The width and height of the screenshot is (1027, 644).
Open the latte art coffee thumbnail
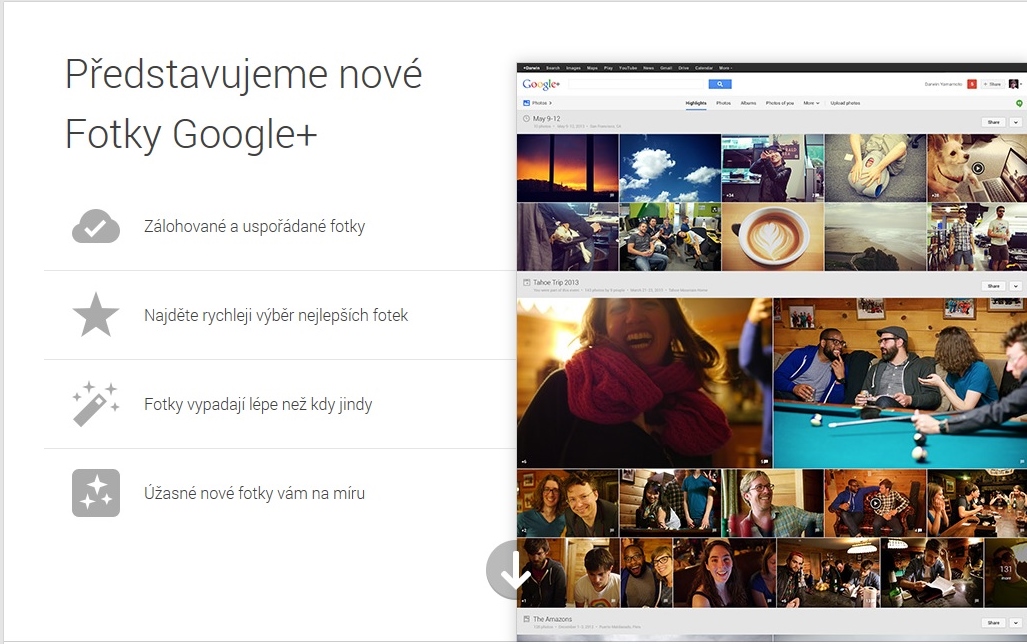pyautogui.click(x=773, y=237)
